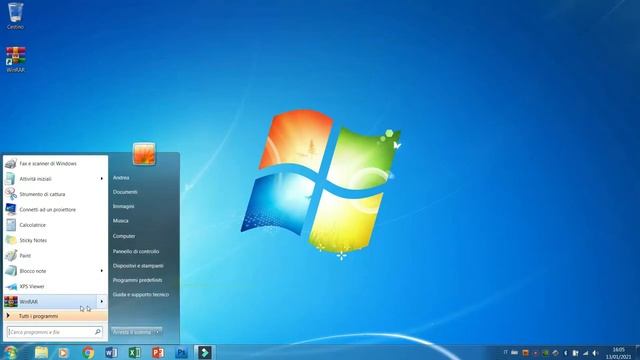Launch Strumento di cattura

[x=55, y=194]
